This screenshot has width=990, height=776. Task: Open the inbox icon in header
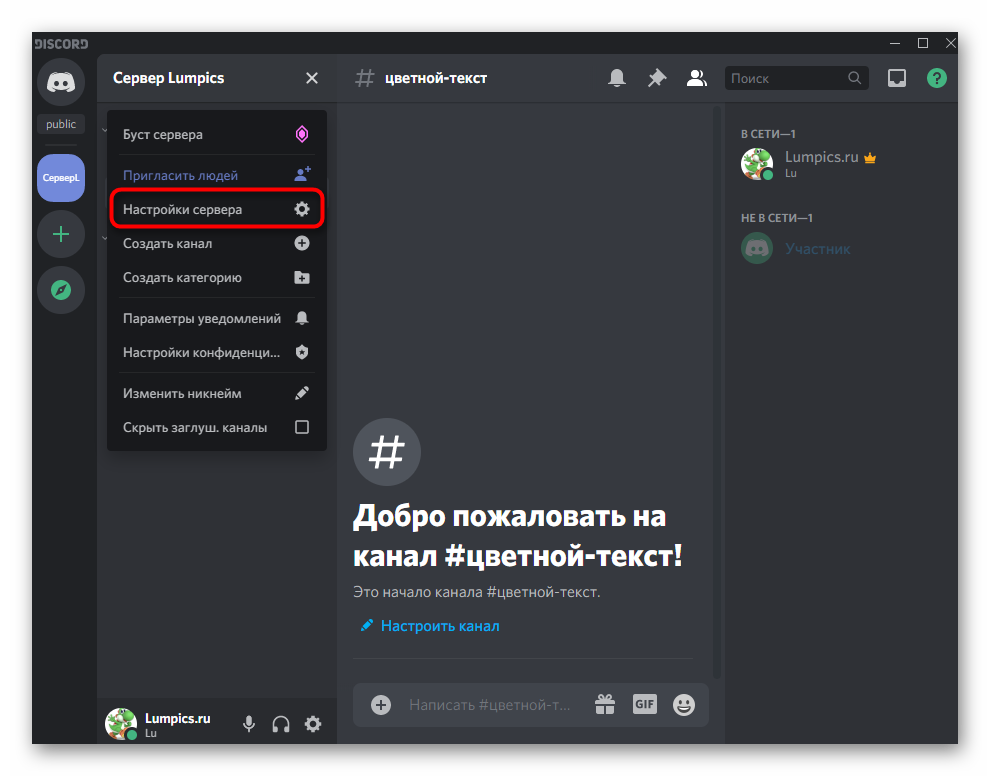point(897,78)
